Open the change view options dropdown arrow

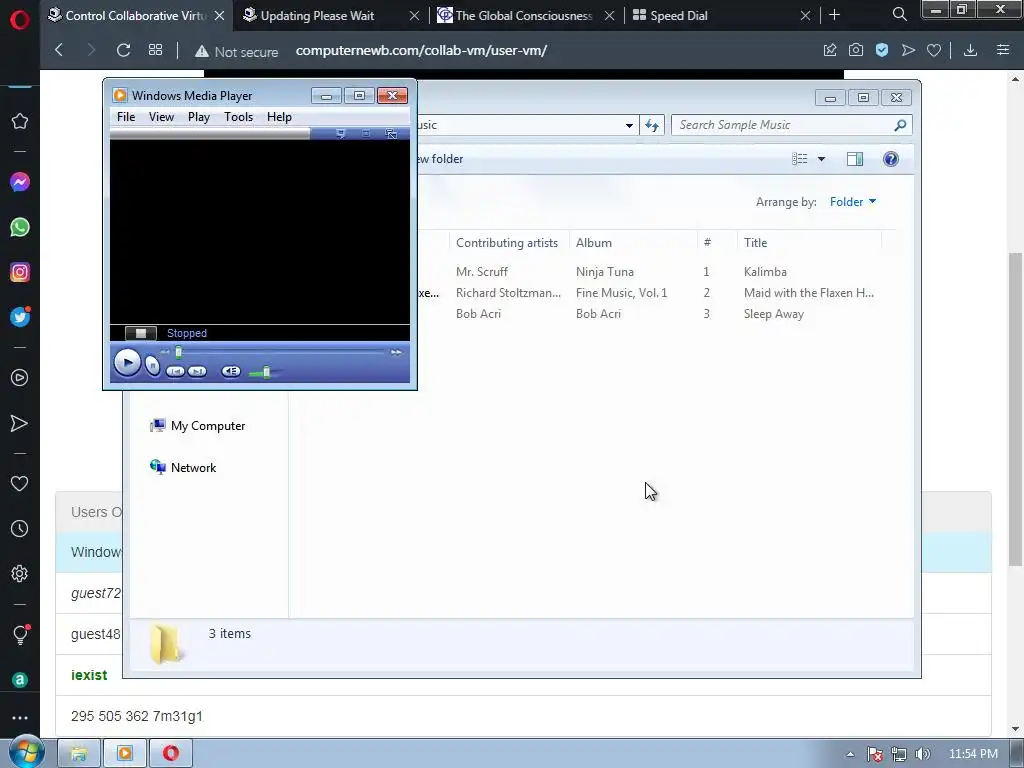point(822,159)
